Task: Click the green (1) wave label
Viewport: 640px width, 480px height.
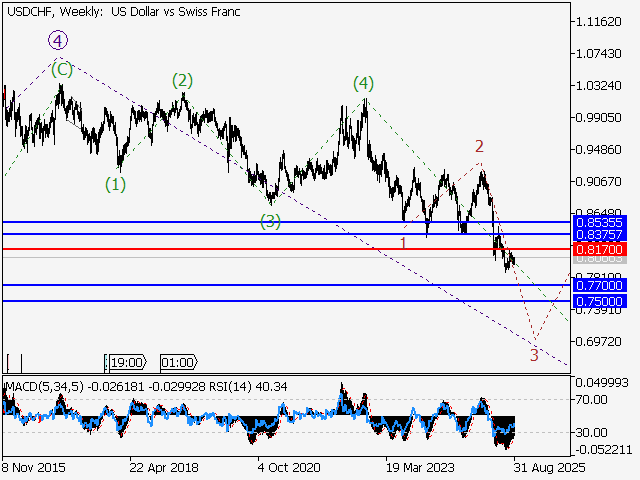Action: [117, 184]
